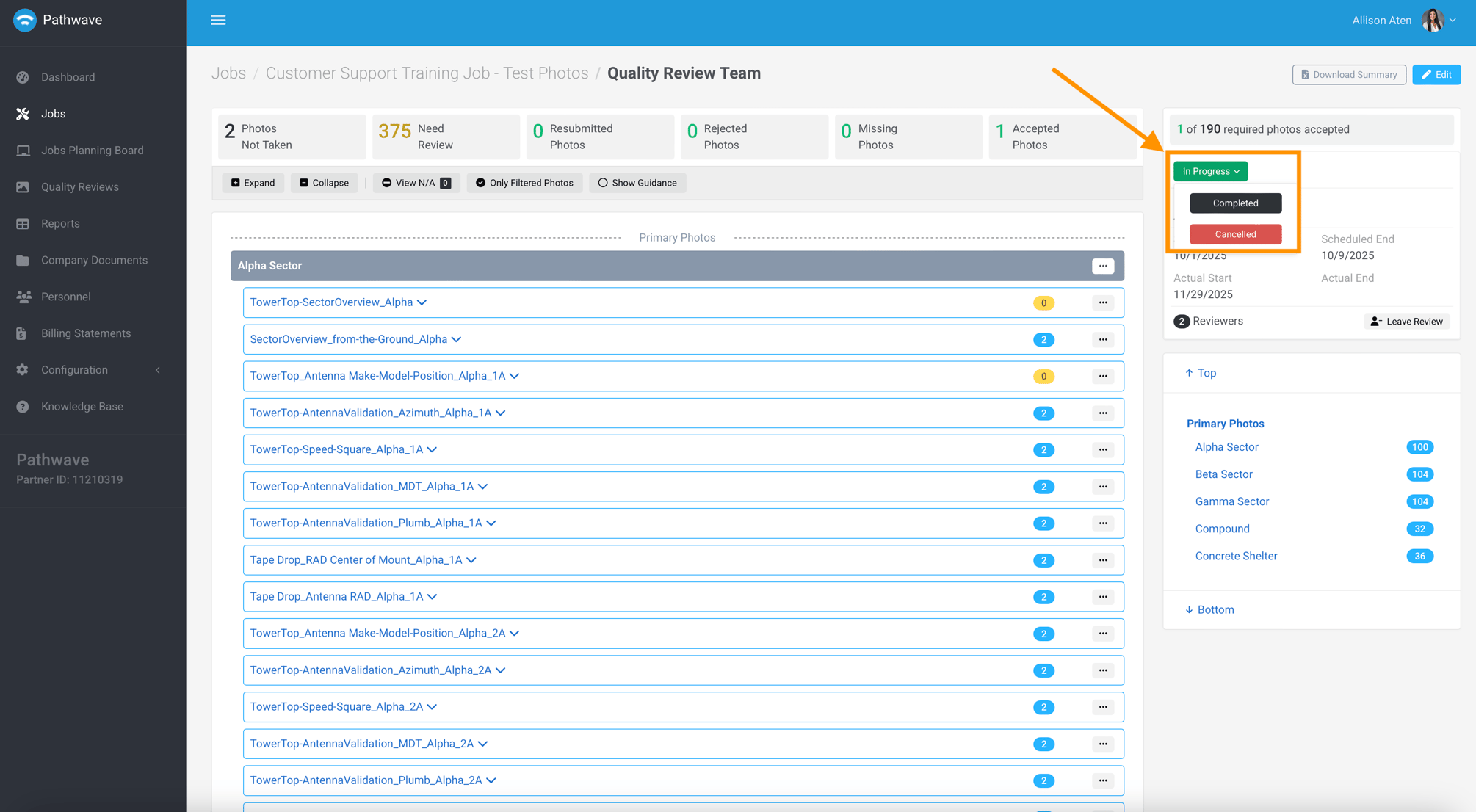This screenshot has width=1476, height=812.
Task: Click count badge on TowerTop-AntennaValidation_MDT_Alpha_1A
Action: click(x=1043, y=487)
